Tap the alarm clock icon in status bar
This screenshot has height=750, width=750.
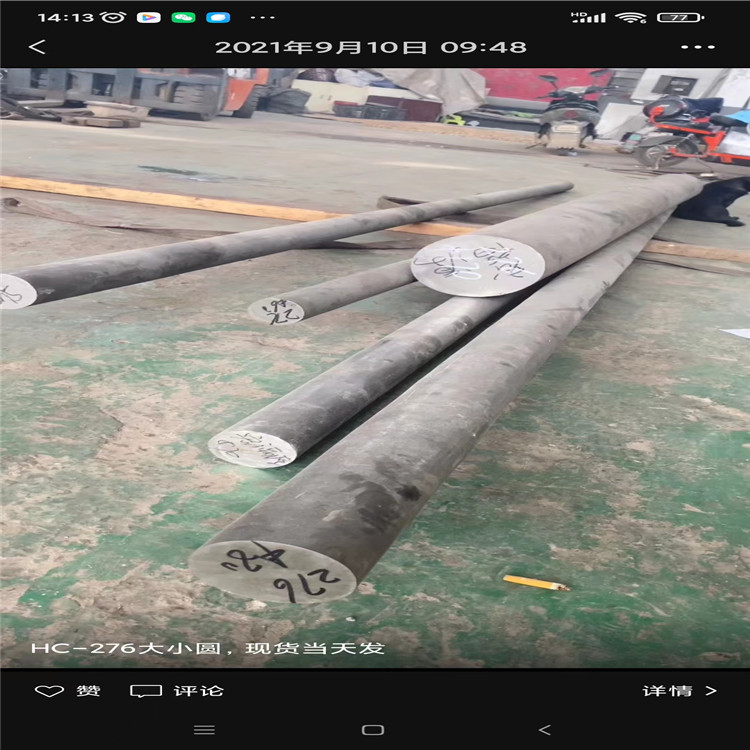point(114,17)
